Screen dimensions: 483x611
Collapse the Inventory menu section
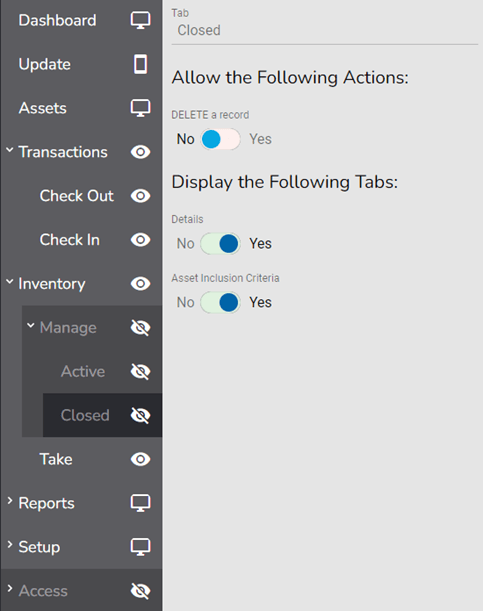10,282
